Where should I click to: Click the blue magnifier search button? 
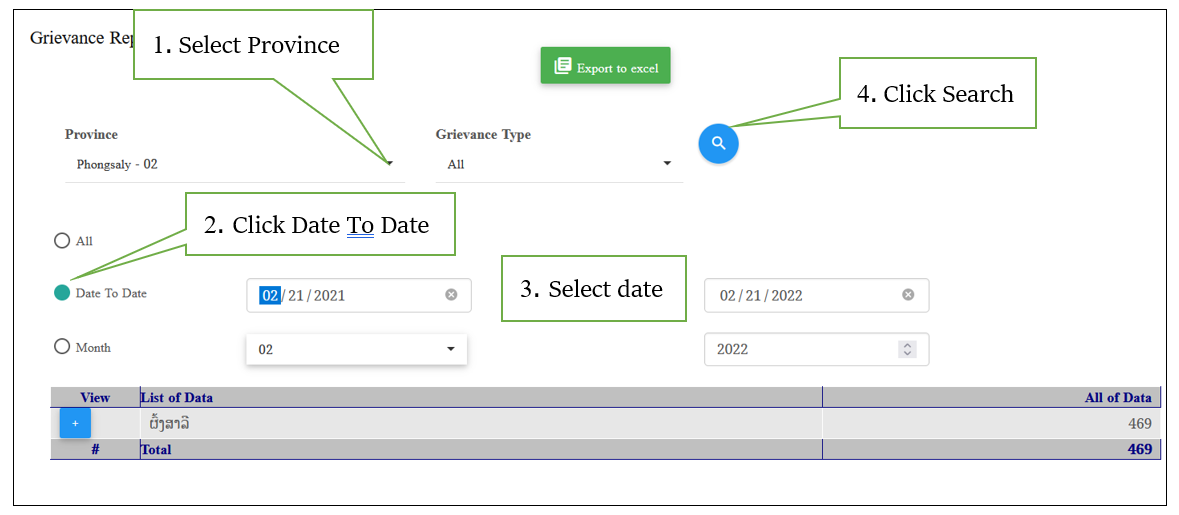coord(718,144)
